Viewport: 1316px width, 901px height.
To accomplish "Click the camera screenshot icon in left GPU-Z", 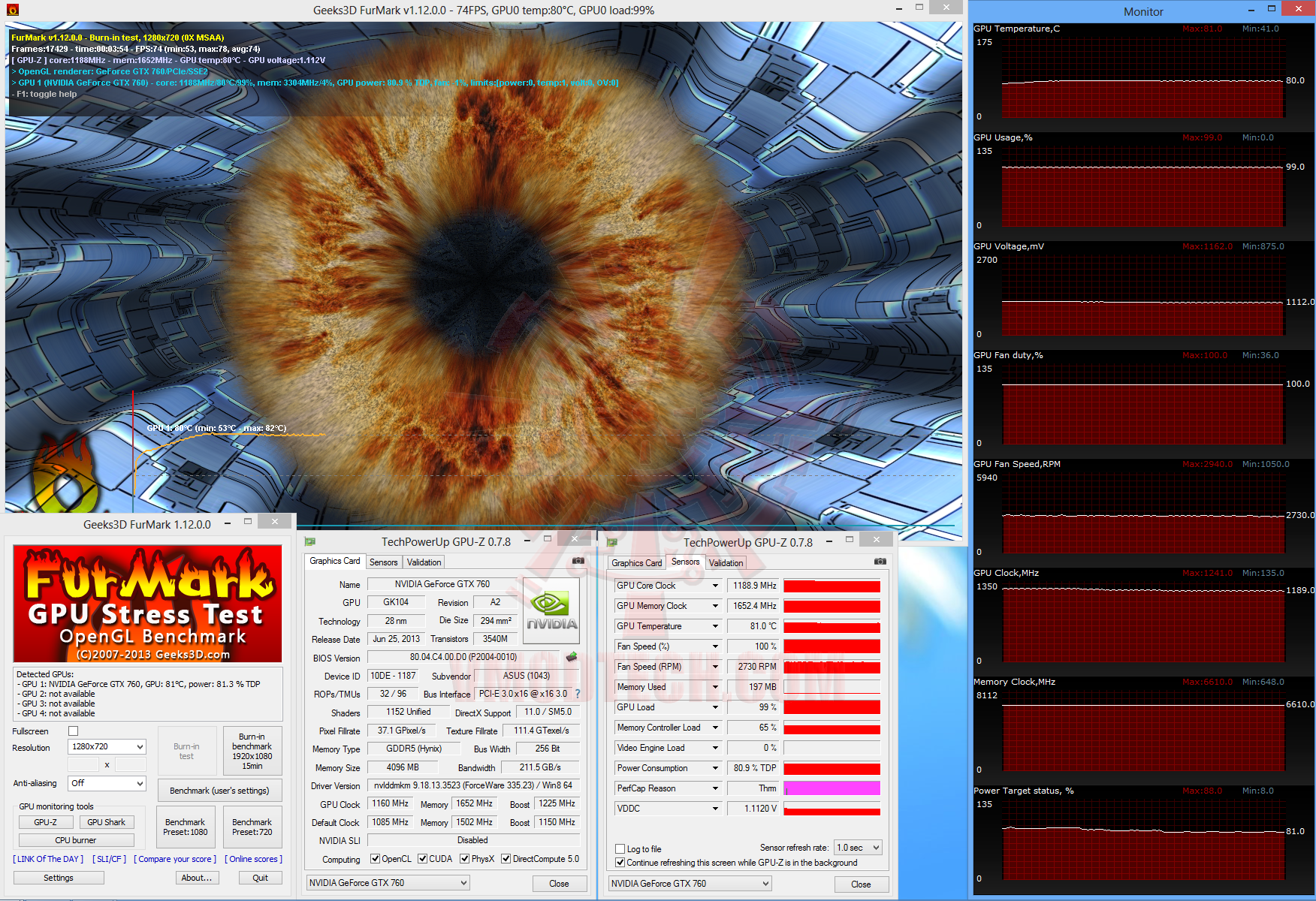I will [x=578, y=561].
